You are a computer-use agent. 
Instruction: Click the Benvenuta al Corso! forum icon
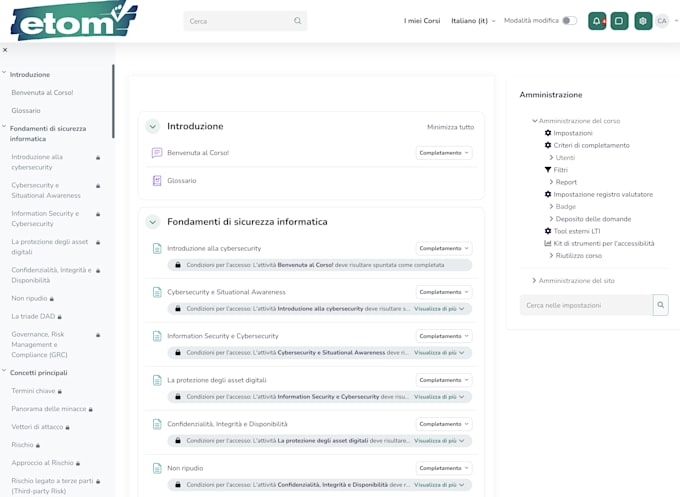tap(157, 153)
